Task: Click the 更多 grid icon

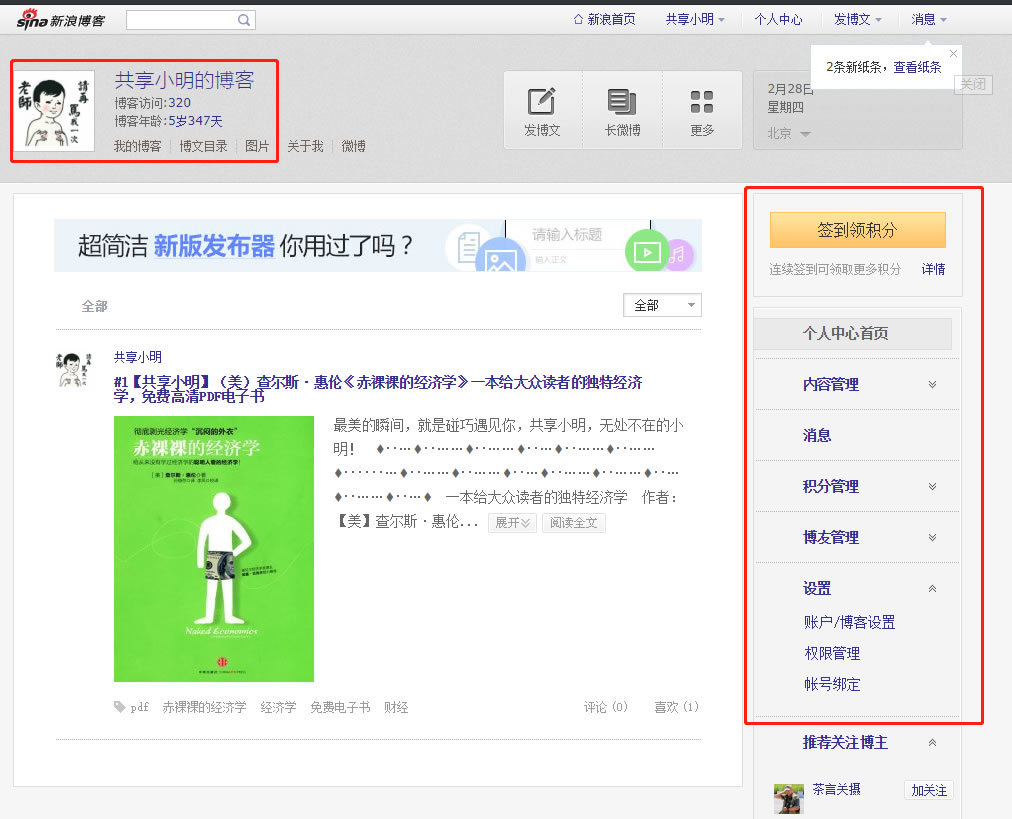Action: [x=702, y=101]
